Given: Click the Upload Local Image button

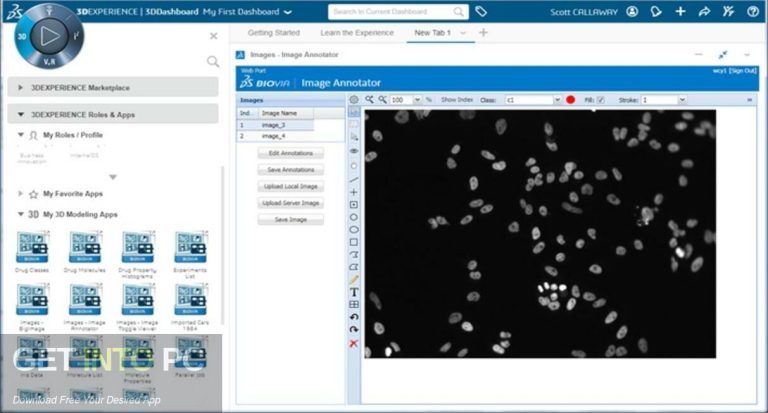Looking at the screenshot, I should coord(290,186).
